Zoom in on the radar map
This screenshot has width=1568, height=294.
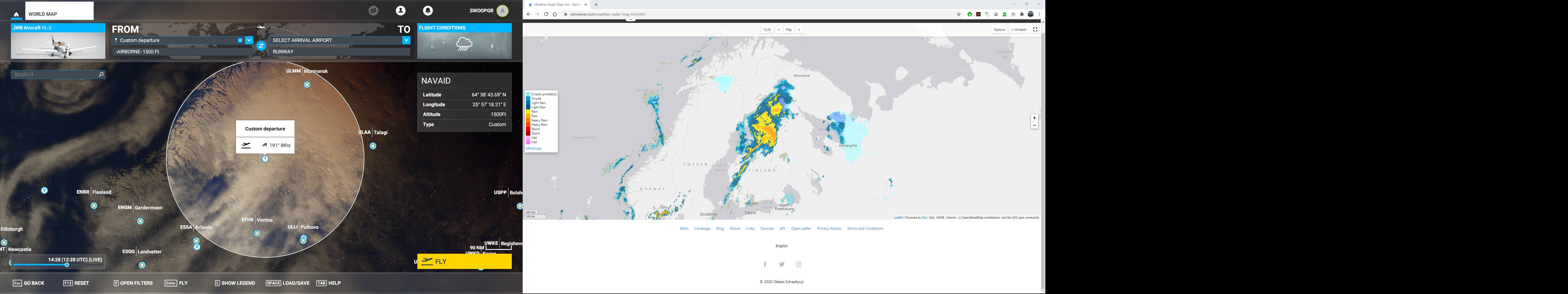pyautogui.click(x=1034, y=118)
